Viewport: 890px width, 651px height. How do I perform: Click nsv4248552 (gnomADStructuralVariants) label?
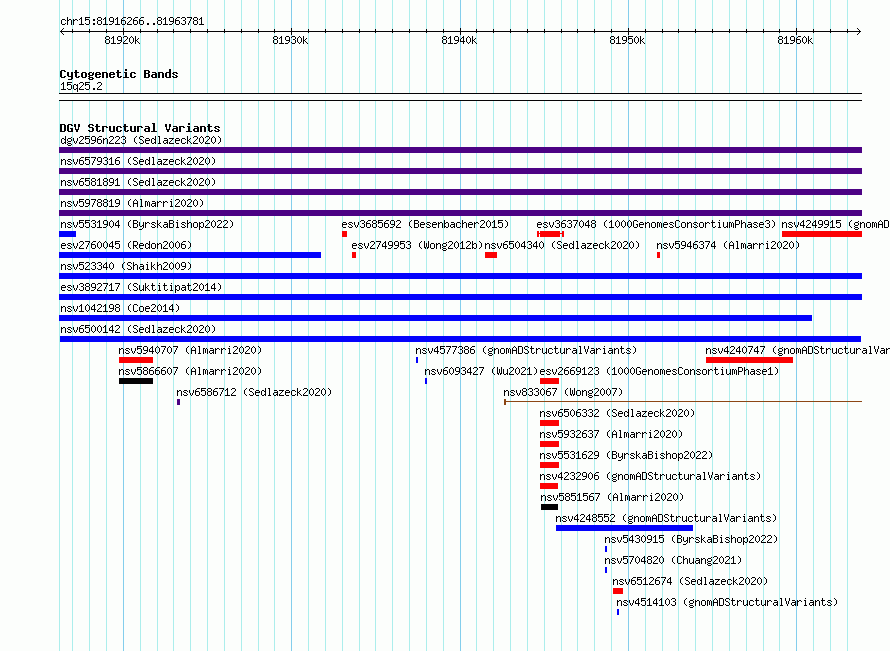tap(666, 518)
